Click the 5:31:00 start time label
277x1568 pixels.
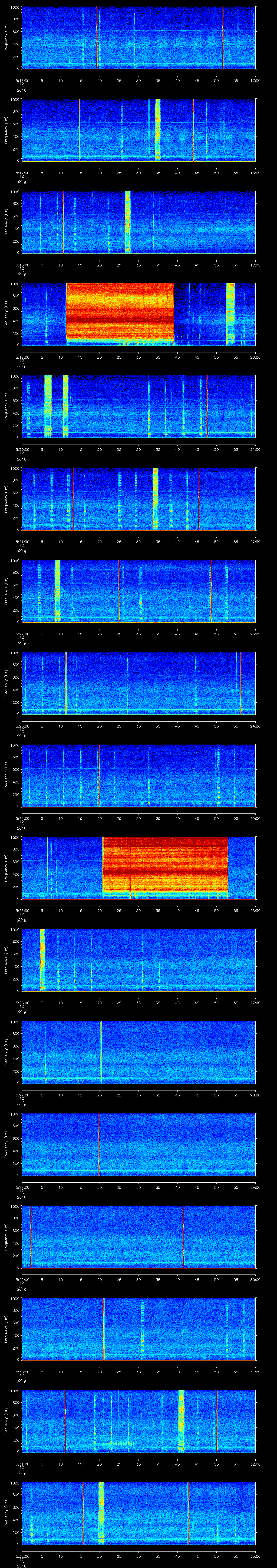pos(22,1464)
